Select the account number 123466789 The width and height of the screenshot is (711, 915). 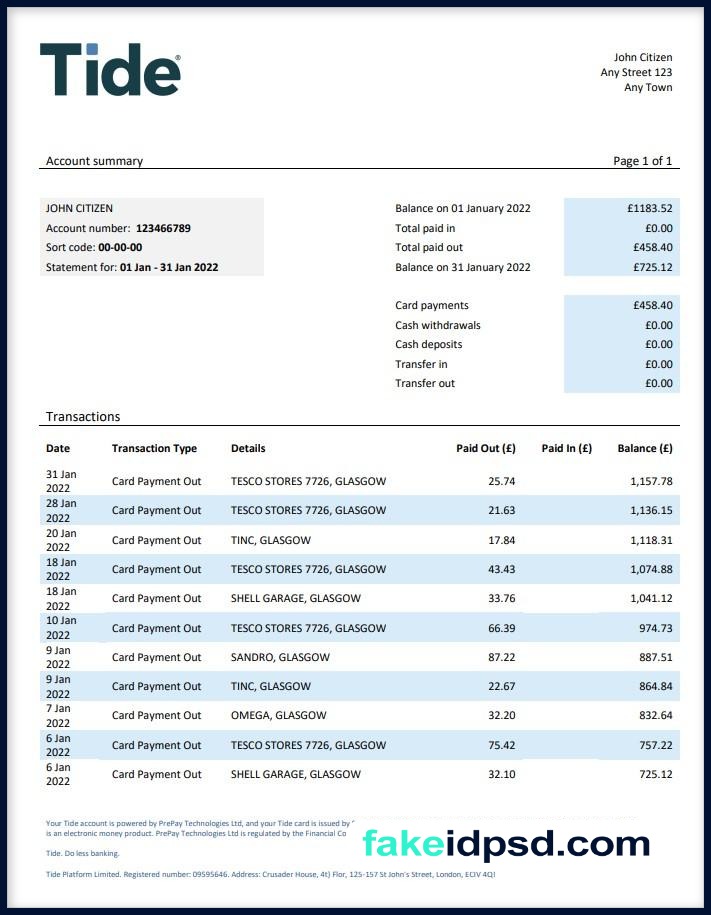coord(163,228)
